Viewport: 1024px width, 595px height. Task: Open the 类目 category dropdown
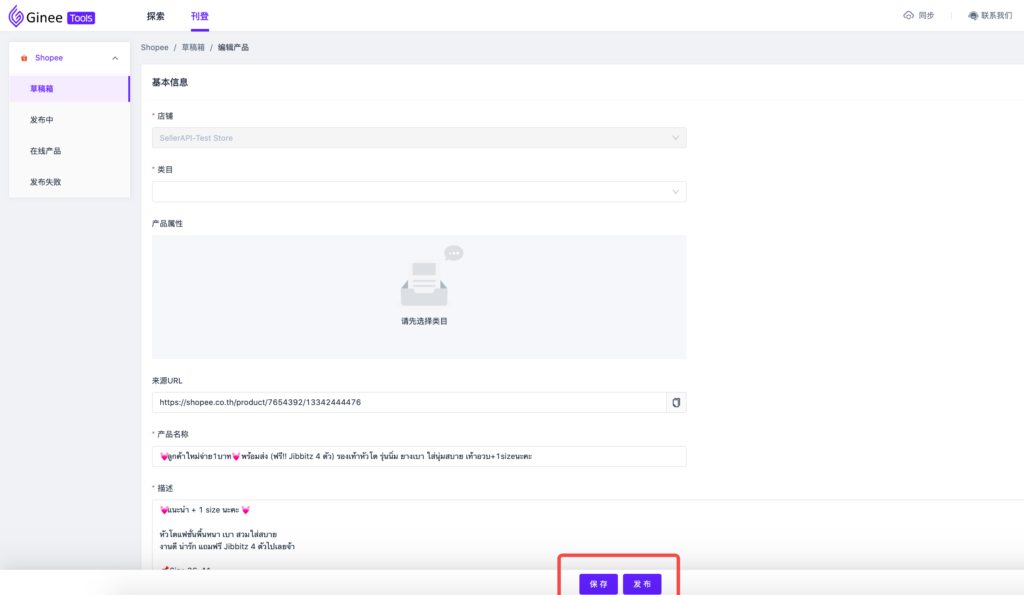[419, 192]
